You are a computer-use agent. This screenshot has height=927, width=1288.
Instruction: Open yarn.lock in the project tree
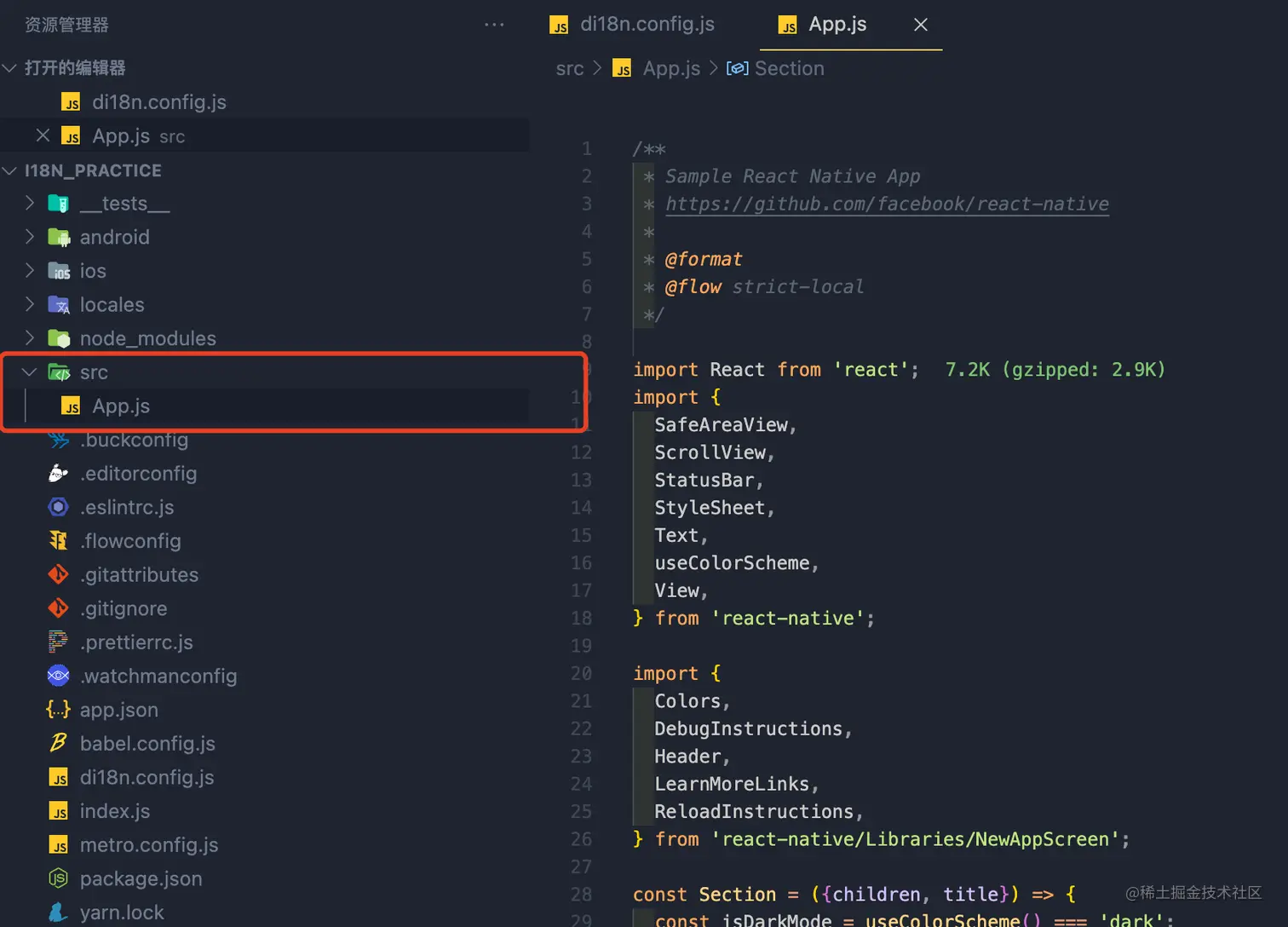122,913
